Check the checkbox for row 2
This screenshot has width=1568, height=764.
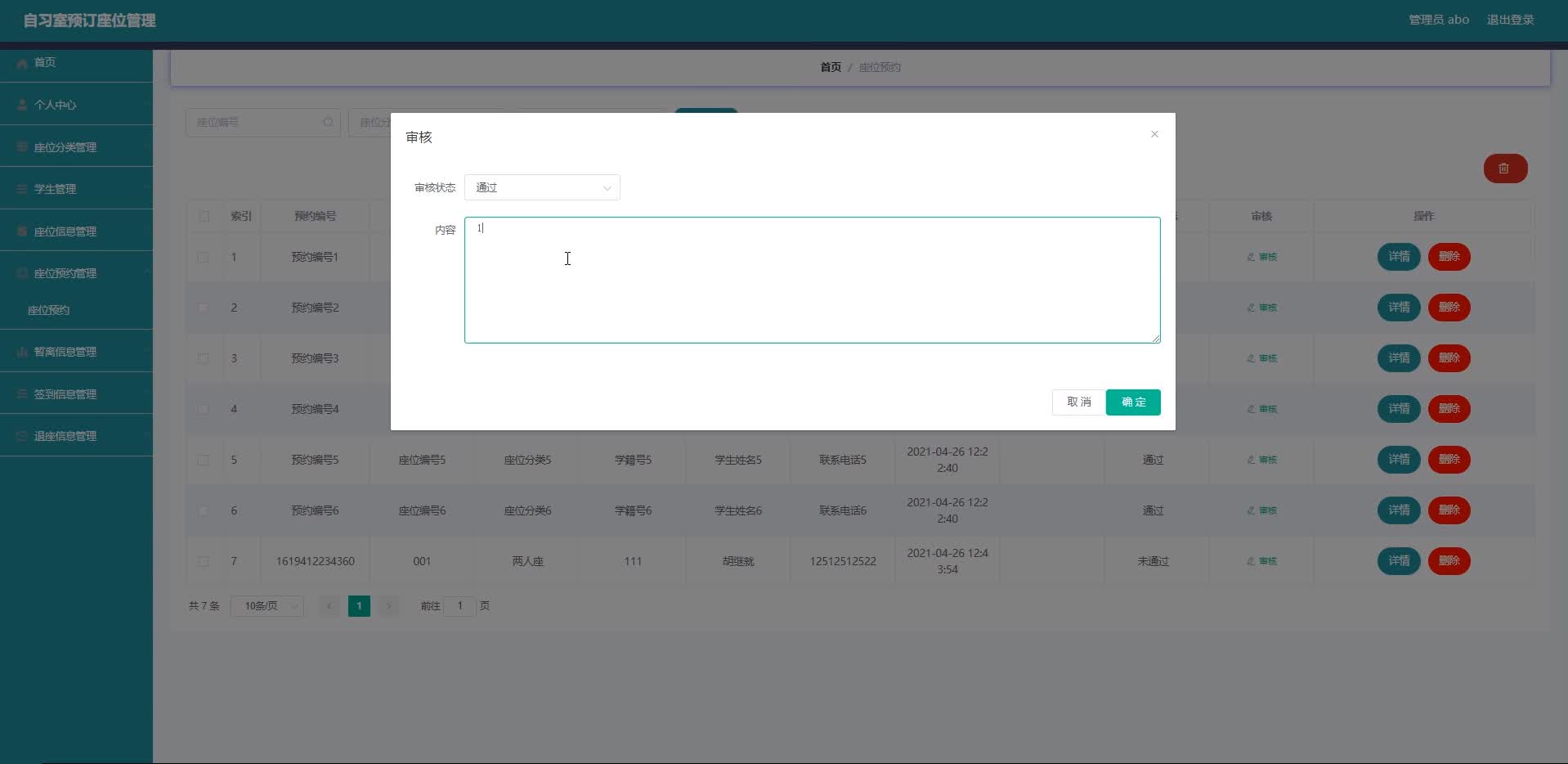[204, 308]
